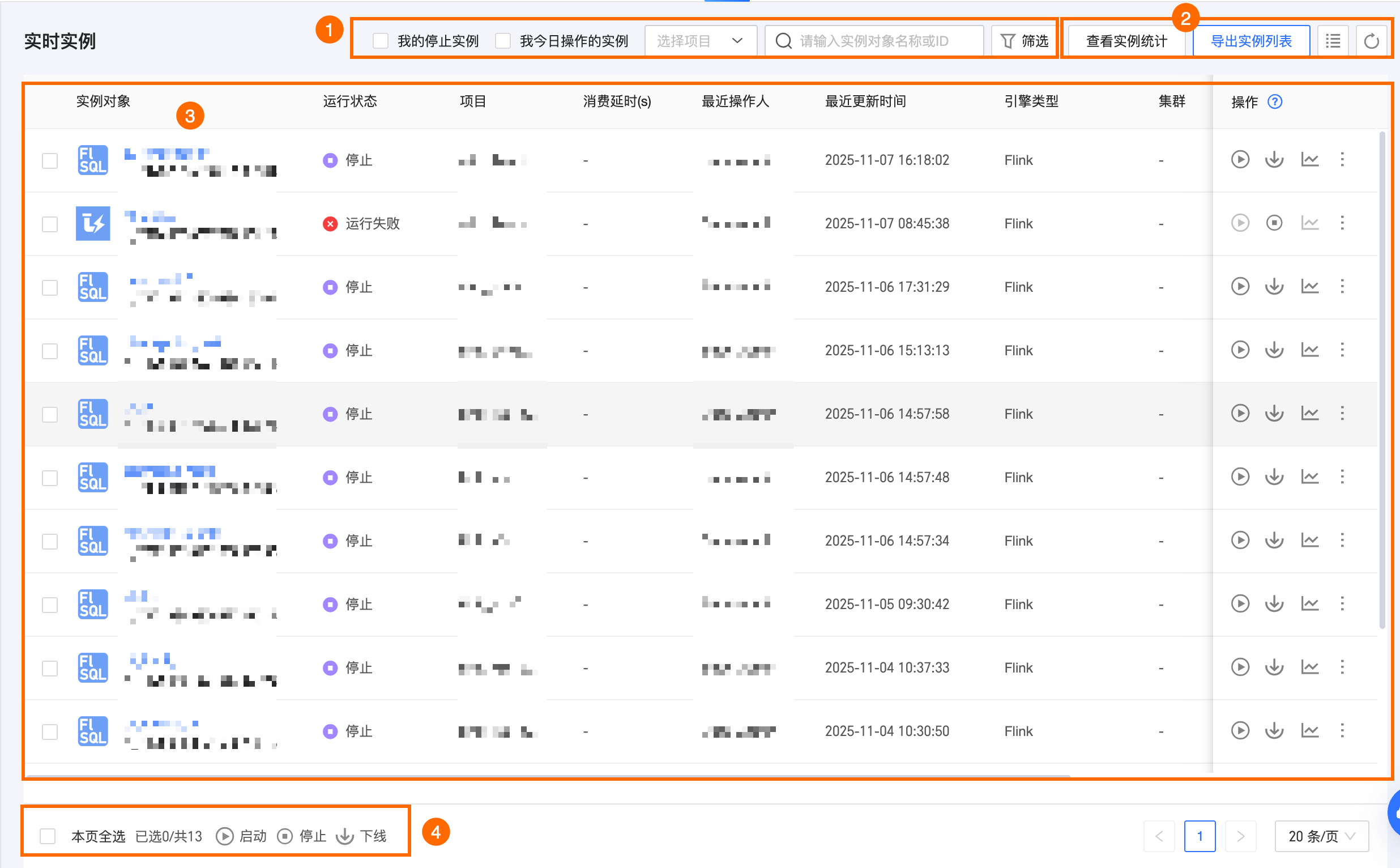Enable 我的停止实例 checkbox
The width and height of the screenshot is (1400, 868).
381,41
